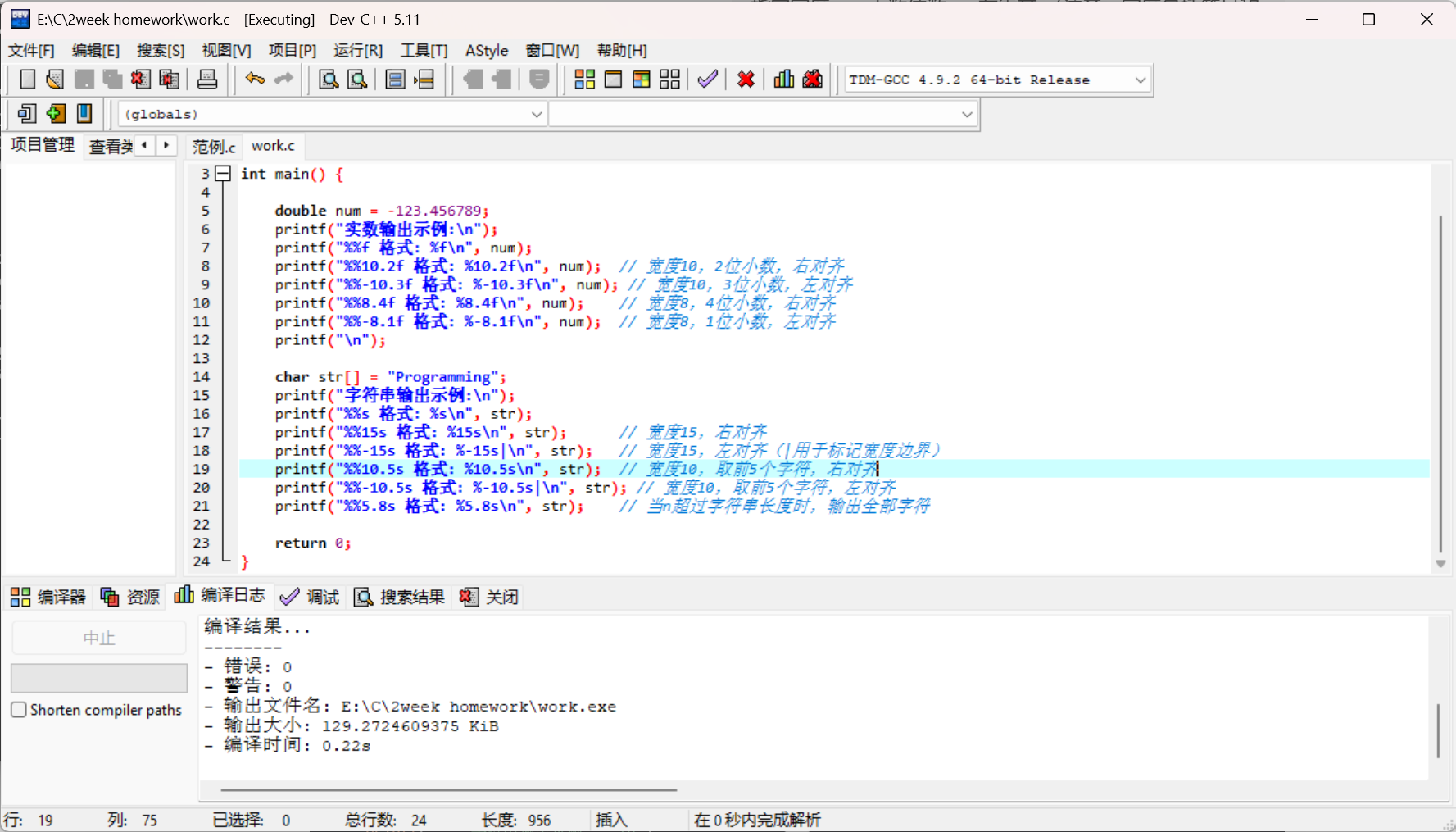Open the 运行[R] menu
The image size is (1456, 832).
click(x=358, y=51)
